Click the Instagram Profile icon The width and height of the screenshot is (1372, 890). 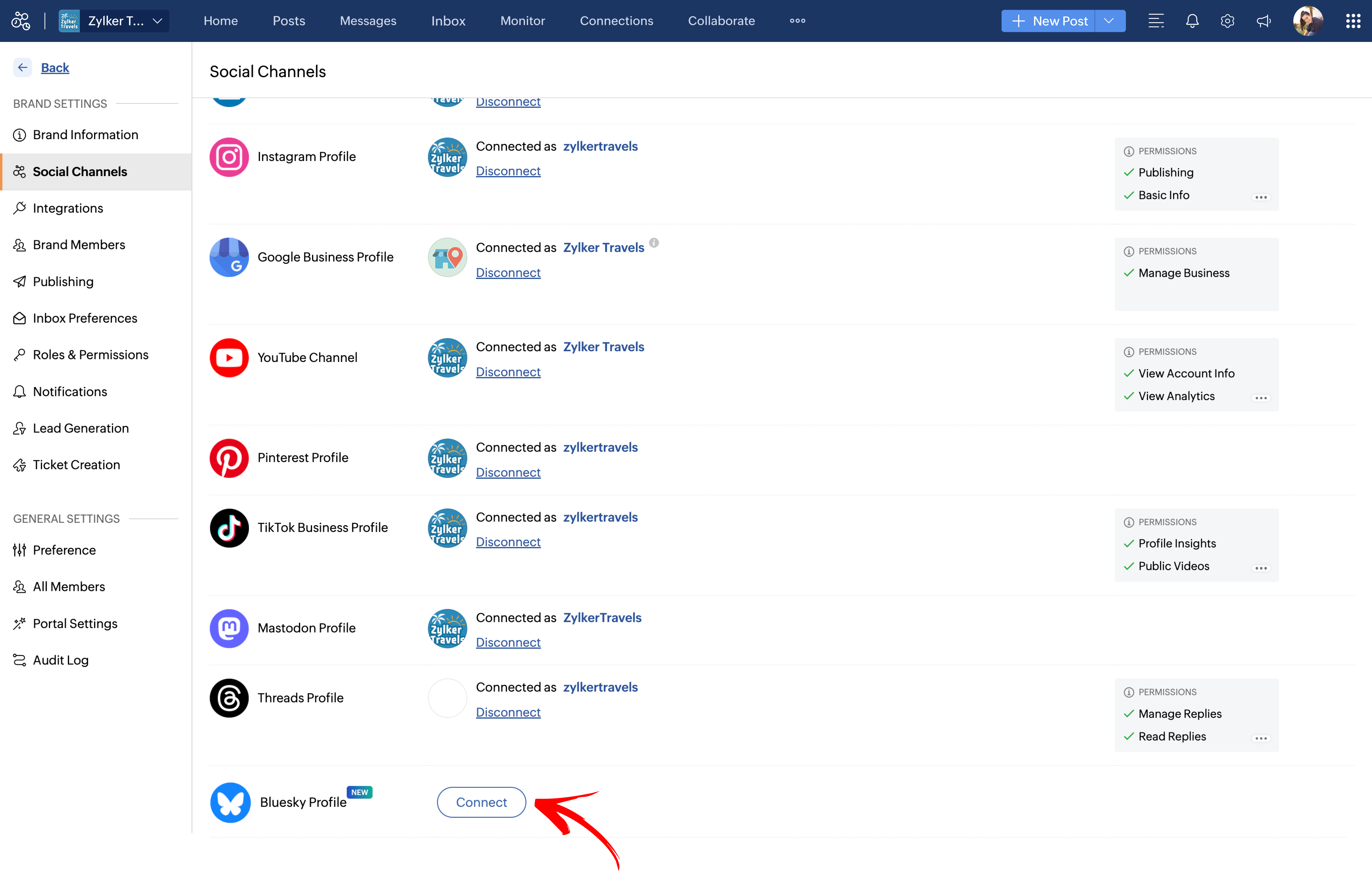tap(229, 157)
